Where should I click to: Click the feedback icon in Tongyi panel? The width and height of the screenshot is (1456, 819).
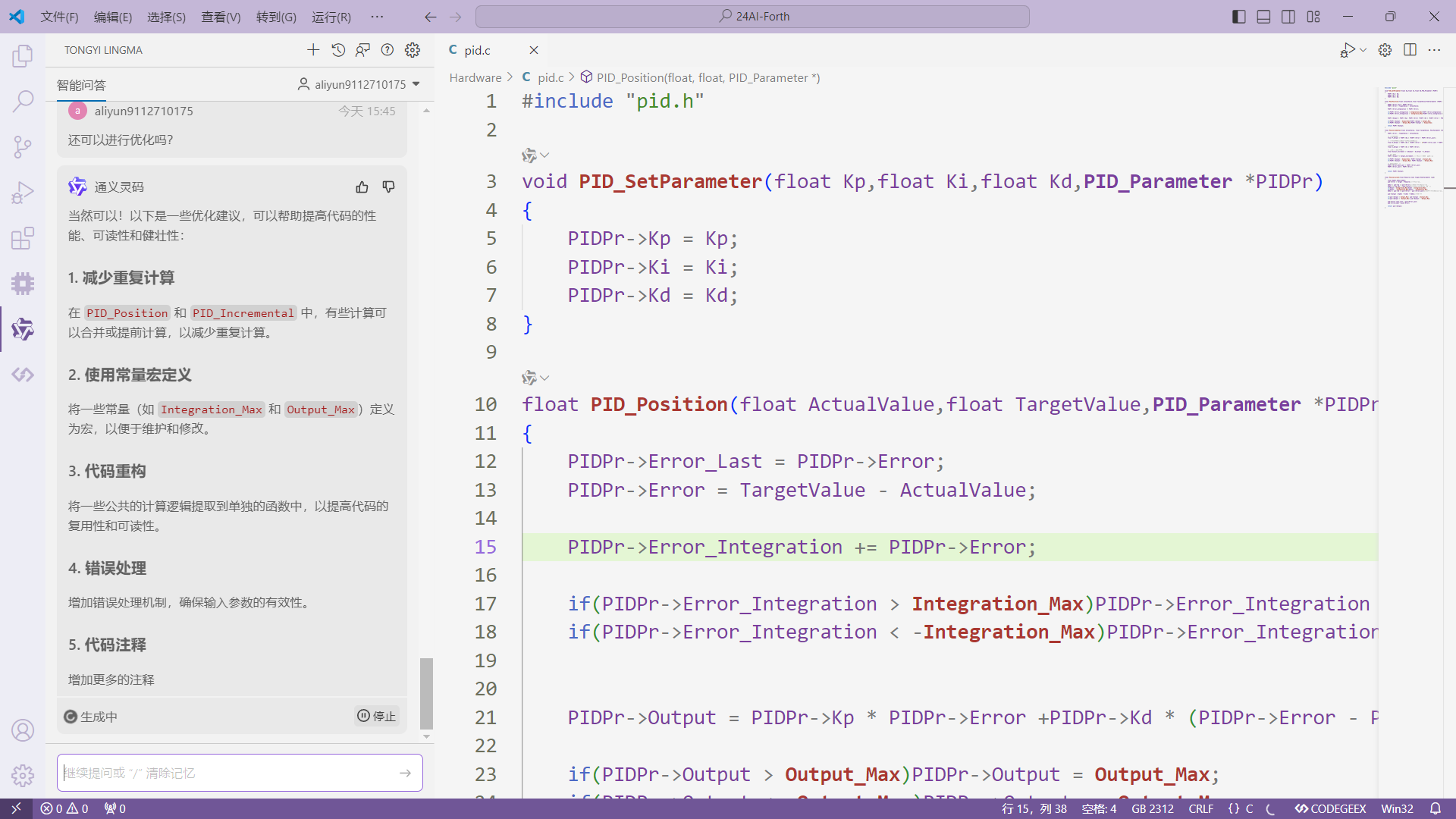(x=362, y=50)
